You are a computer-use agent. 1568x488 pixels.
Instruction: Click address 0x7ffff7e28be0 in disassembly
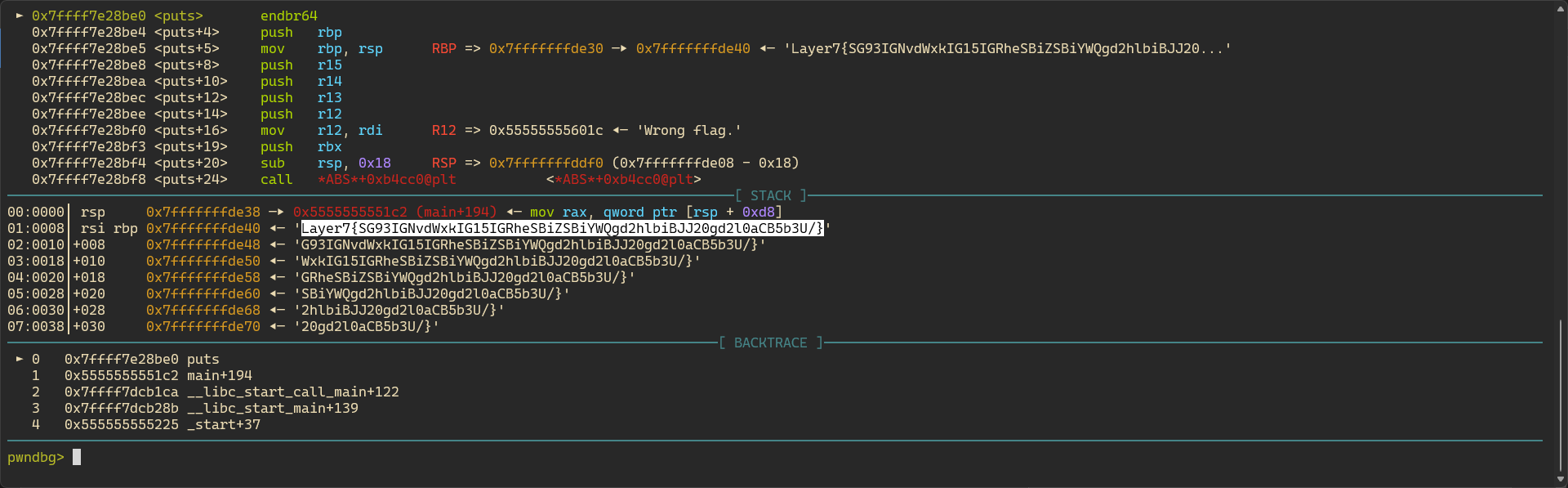pyautogui.click(x=89, y=16)
